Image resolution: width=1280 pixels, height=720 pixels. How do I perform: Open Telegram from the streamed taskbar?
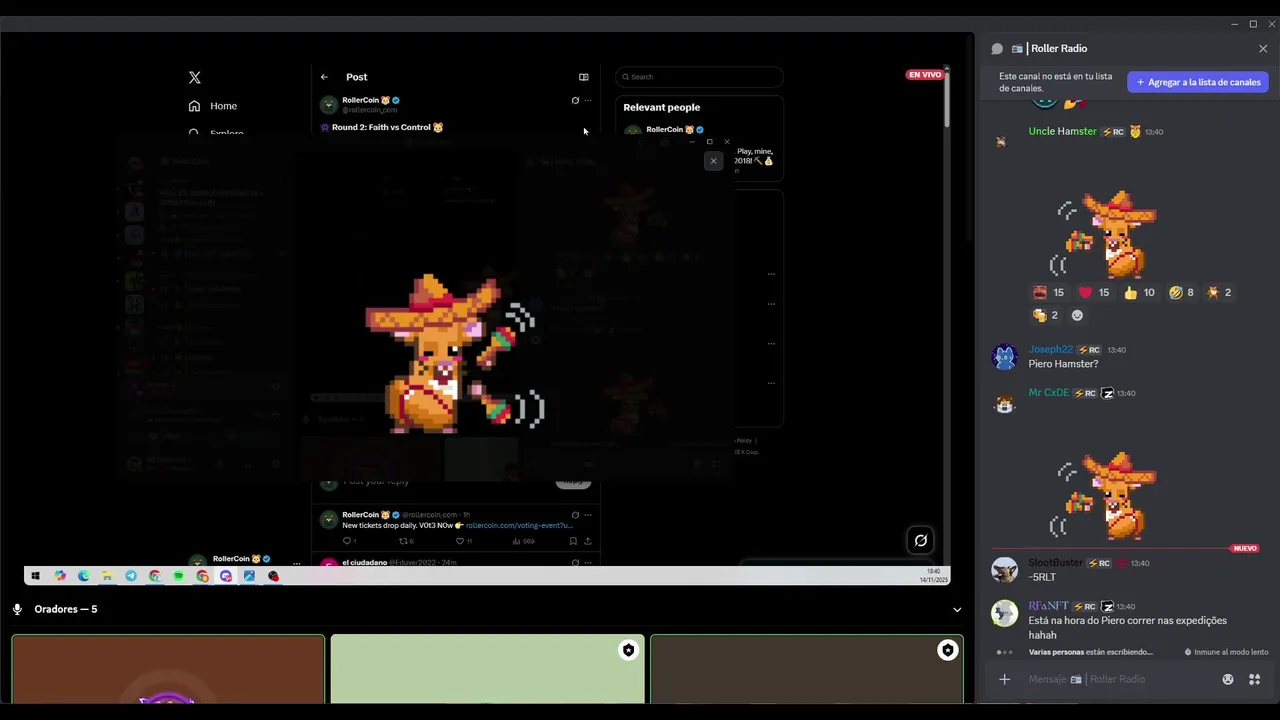[131, 576]
